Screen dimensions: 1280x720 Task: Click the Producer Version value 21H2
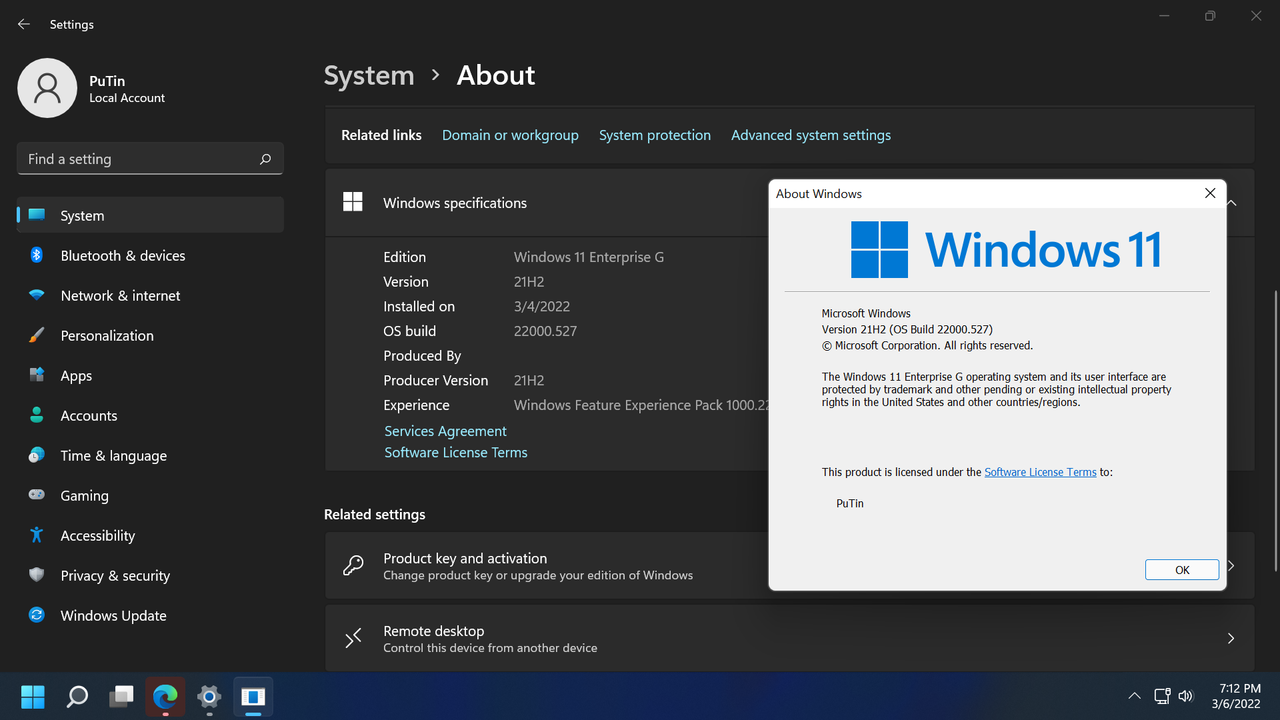tap(529, 380)
